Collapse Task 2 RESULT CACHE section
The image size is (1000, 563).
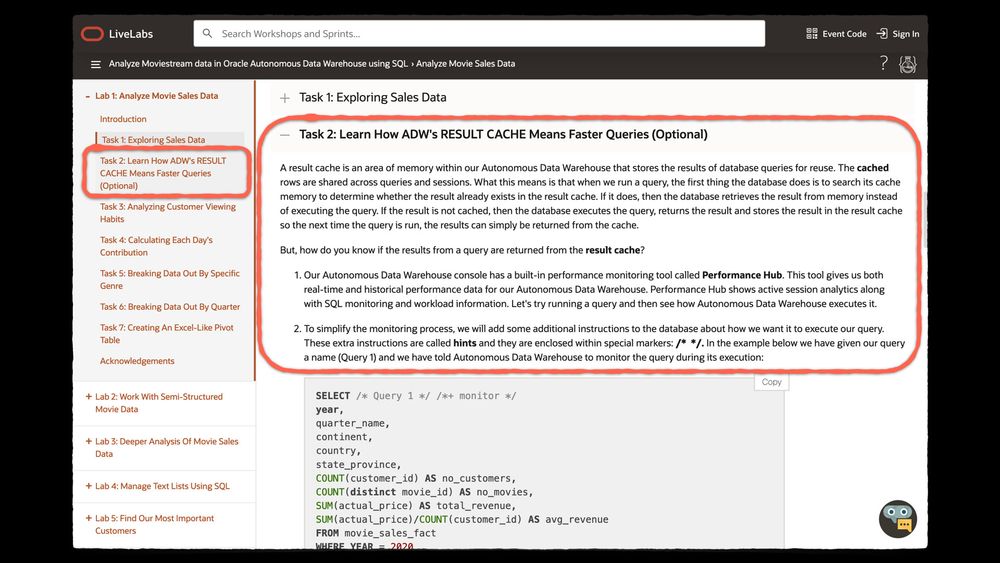(284, 135)
